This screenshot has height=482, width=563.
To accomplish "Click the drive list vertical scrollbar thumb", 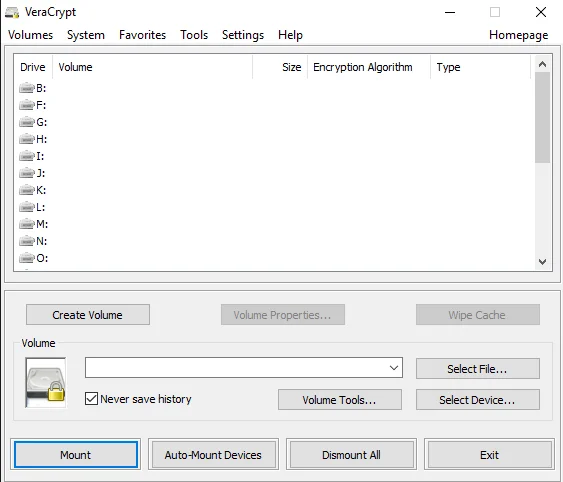I will click(x=543, y=117).
